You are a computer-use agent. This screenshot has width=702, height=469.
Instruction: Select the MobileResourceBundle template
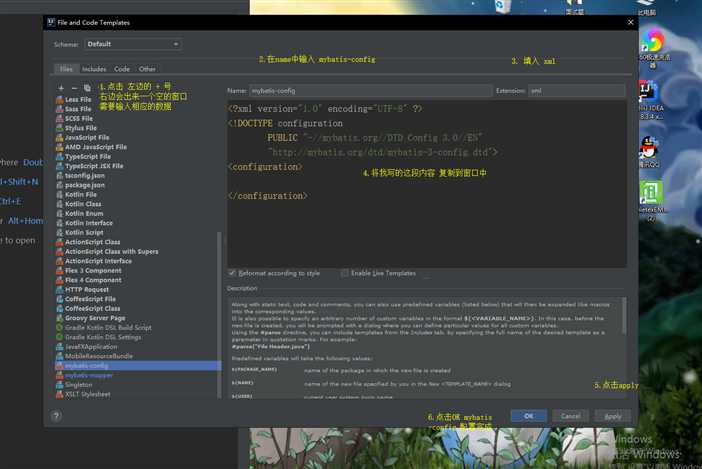click(94, 356)
